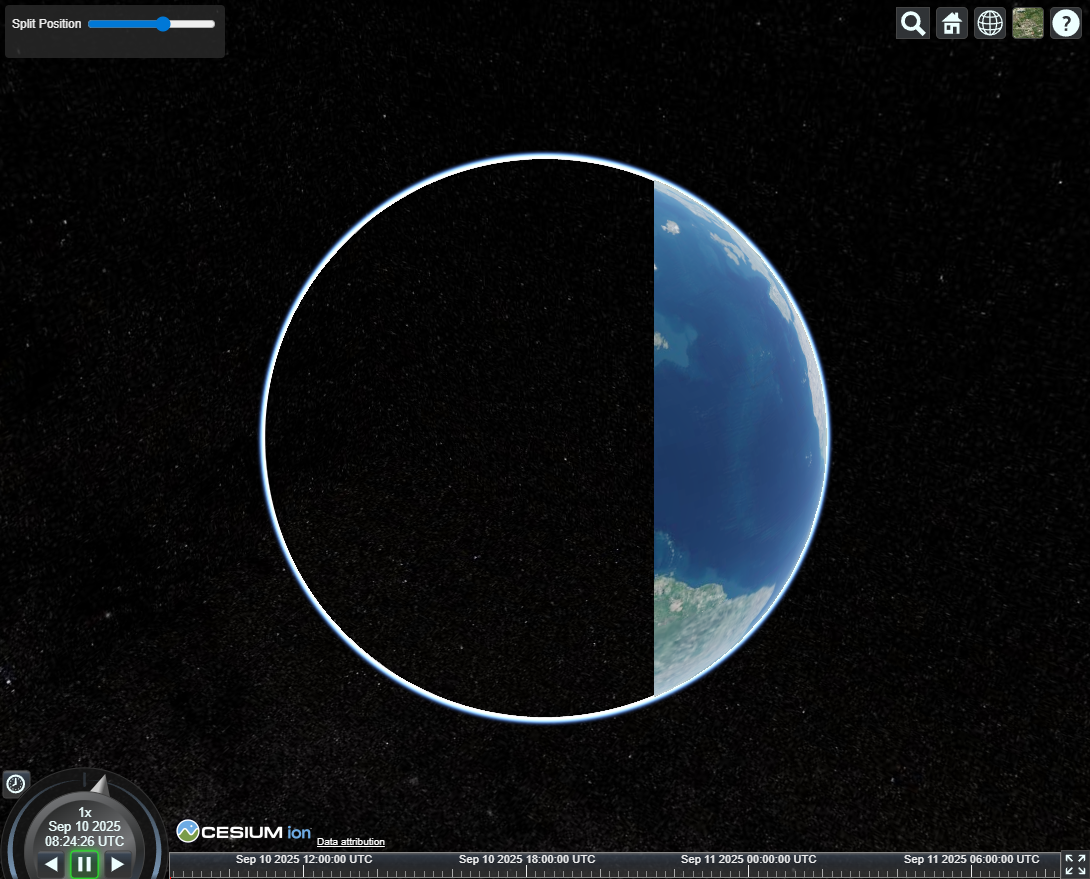Click the 08:24:26 UTC time readout
Viewport: 1090px width, 879px height.
(x=84, y=841)
